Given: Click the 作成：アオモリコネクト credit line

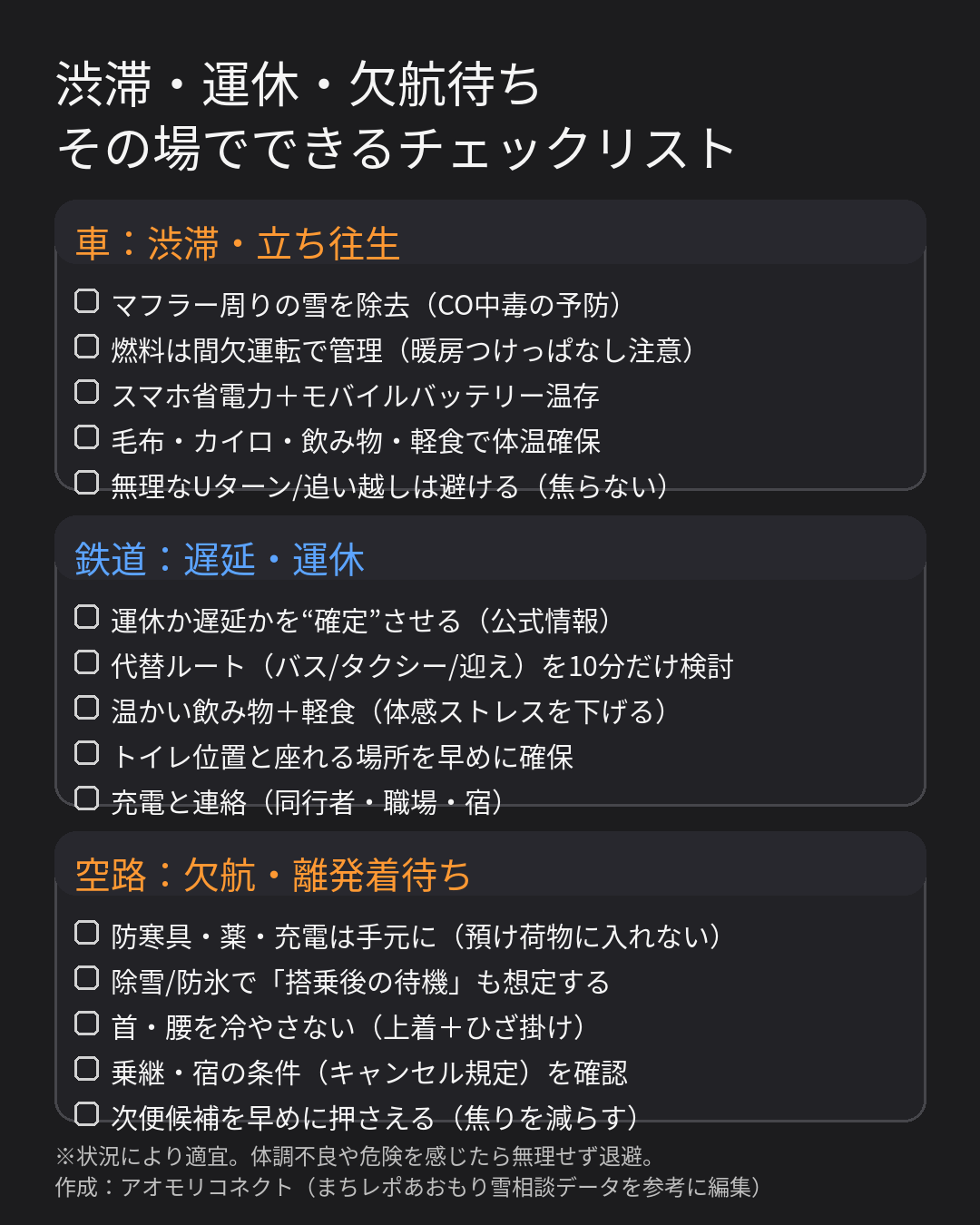Looking at the screenshot, I should click(x=407, y=1187).
